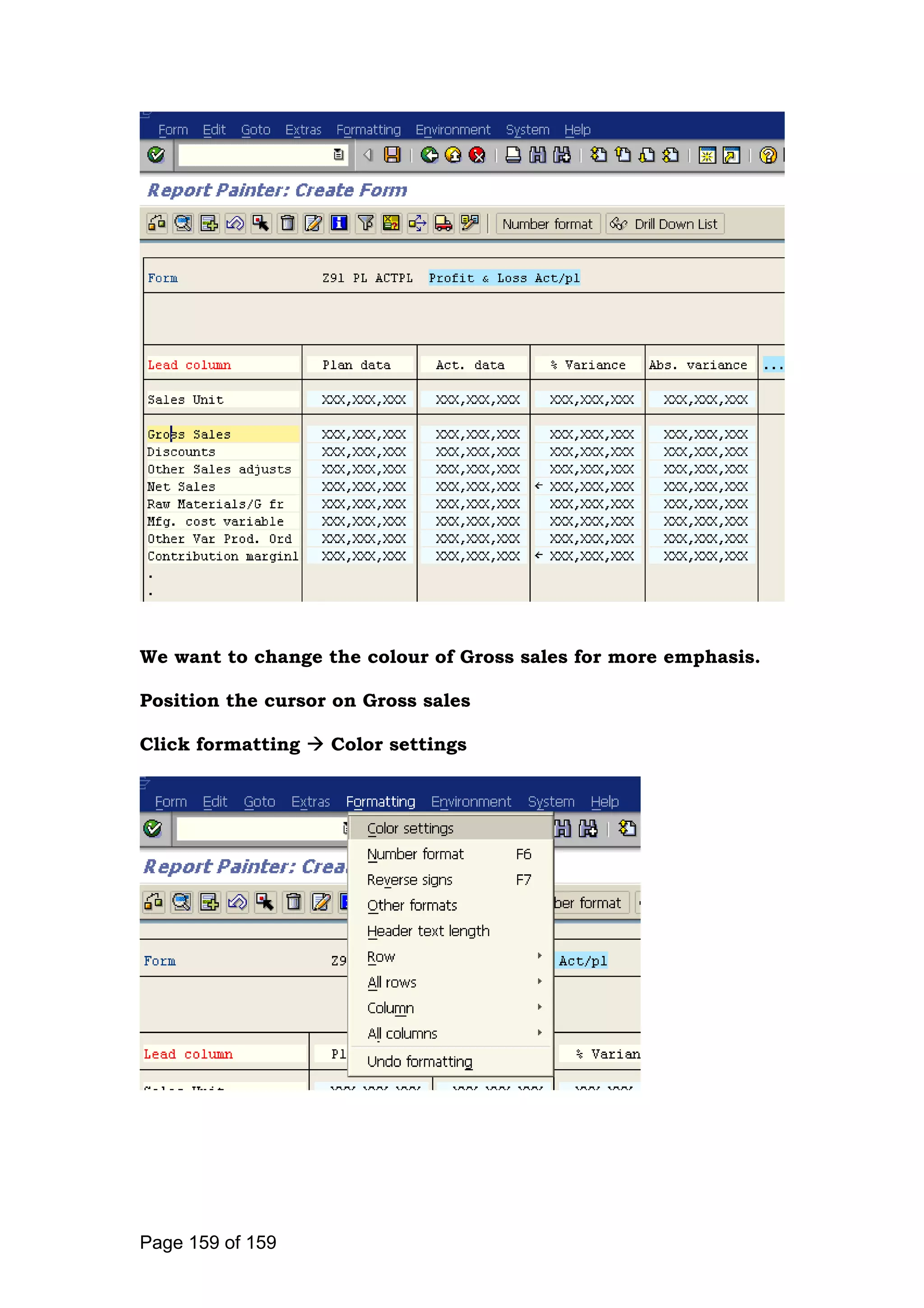Screen dimensions: 924x1308
Task: Click Find Next binoculars-plus icon in upper toolbar
Action: click(562, 155)
